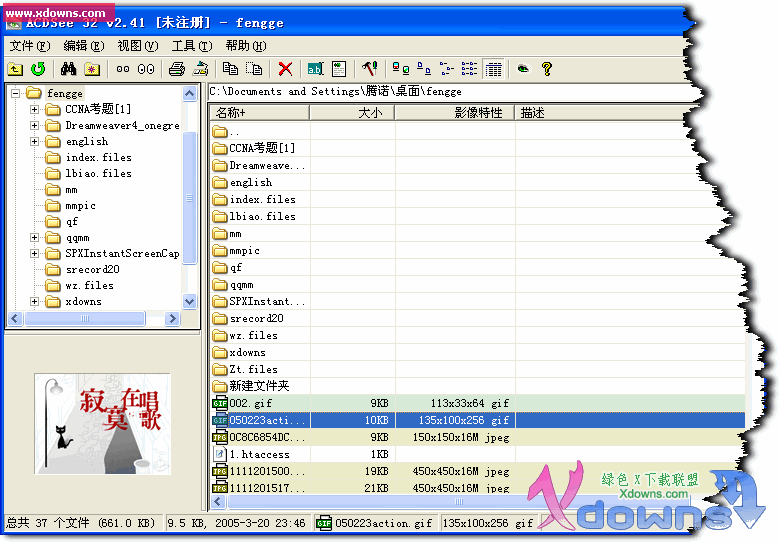The image size is (780, 542).
Task: Click the large double-circle zoom icon
Action: pyautogui.click(x=146, y=69)
